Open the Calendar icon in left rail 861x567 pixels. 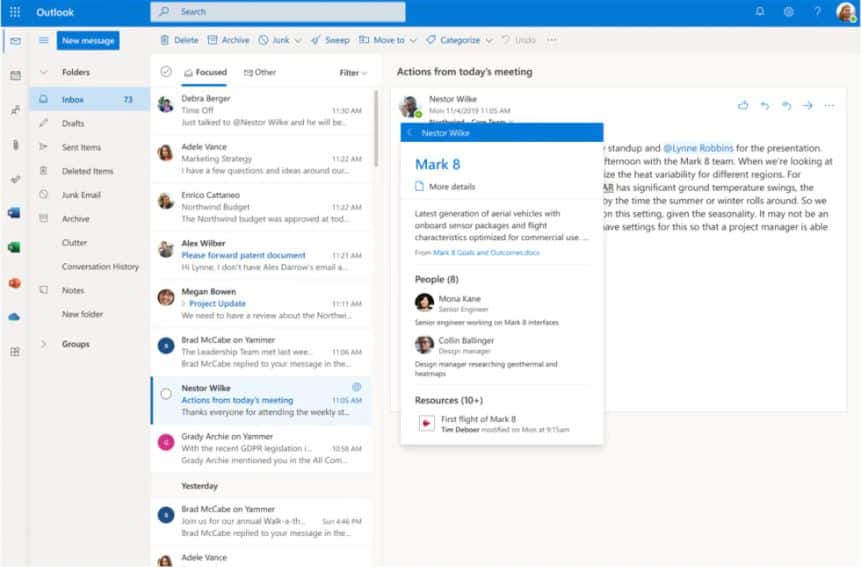15,76
